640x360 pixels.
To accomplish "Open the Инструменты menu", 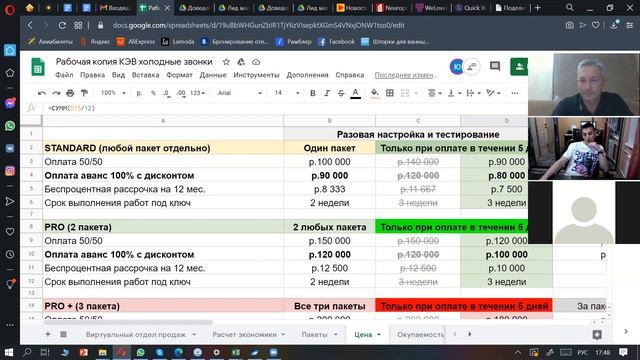I will 256,75.
